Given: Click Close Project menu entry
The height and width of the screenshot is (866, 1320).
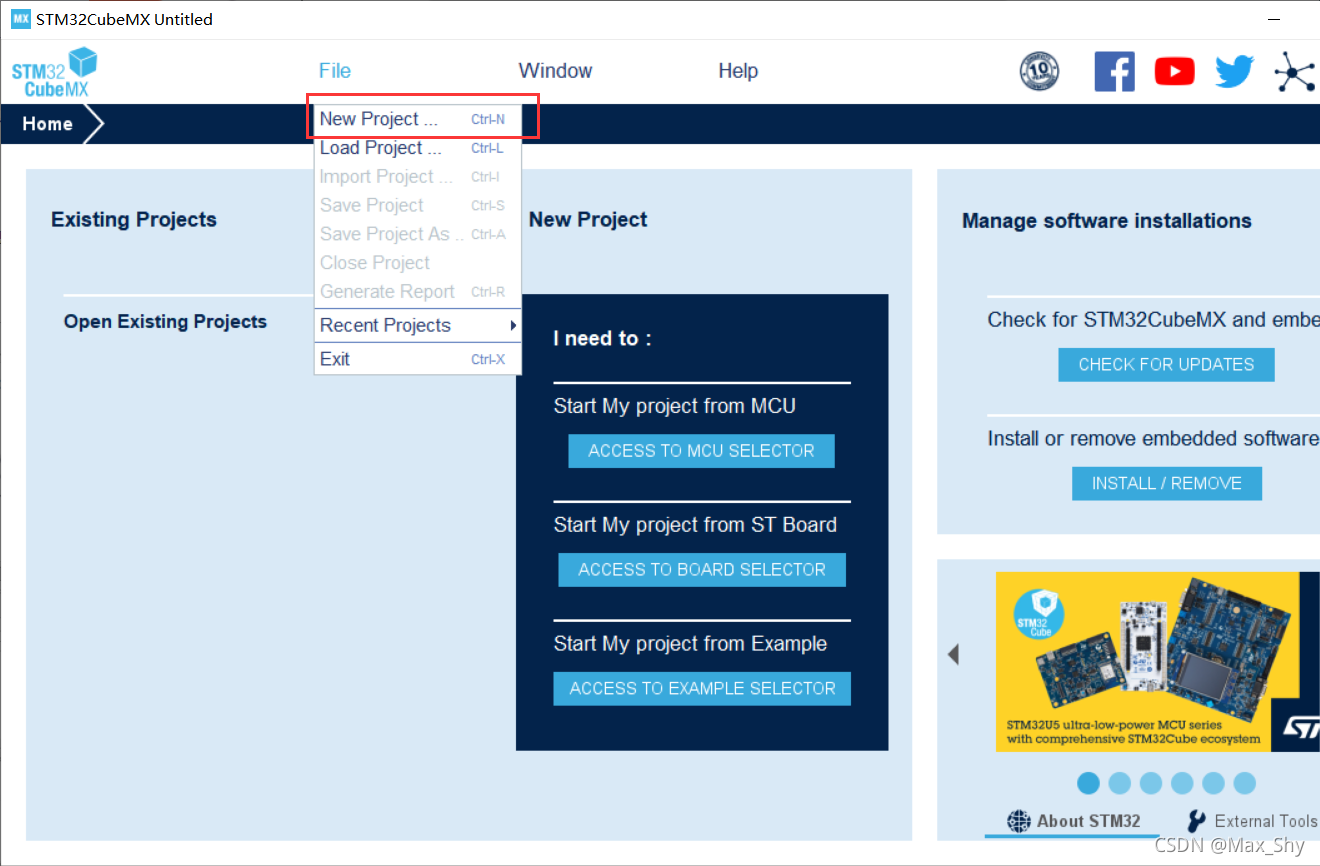Looking at the screenshot, I should [x=418, y=263].
